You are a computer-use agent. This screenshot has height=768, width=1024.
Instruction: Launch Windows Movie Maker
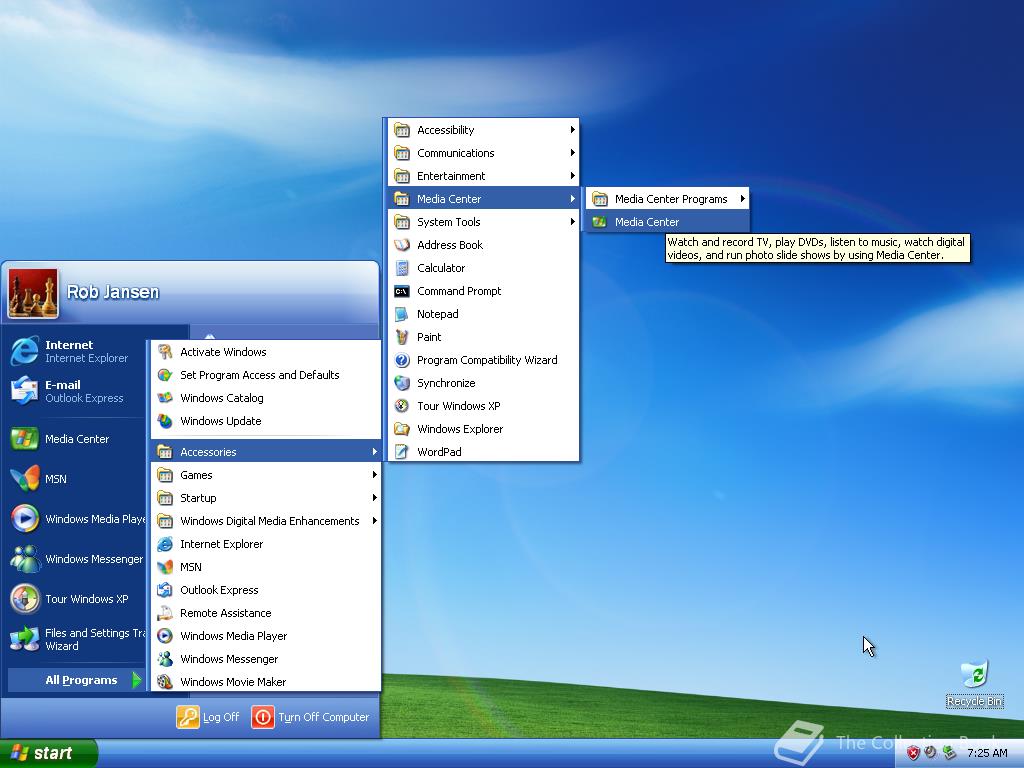pos(266,682)
